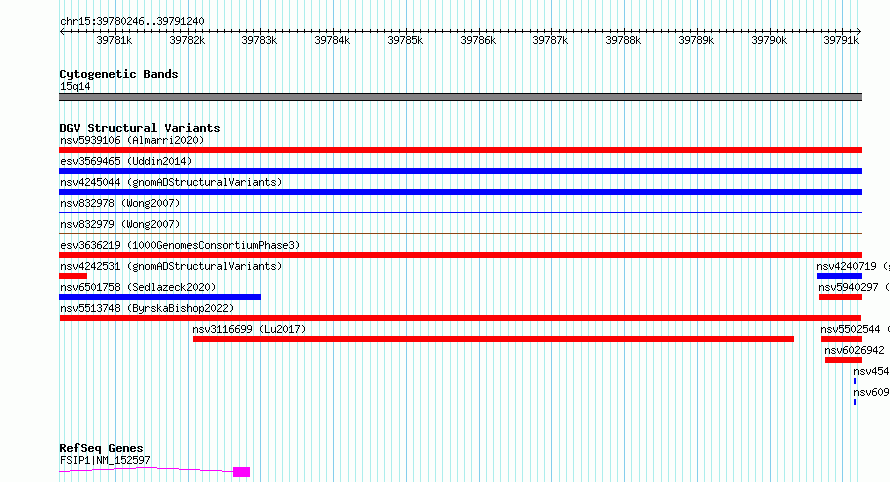Viewport: 890px width, 482px height.
Task: Click the gray 15q14 cytogenetic band bar
Action: (x=460, y=97)
